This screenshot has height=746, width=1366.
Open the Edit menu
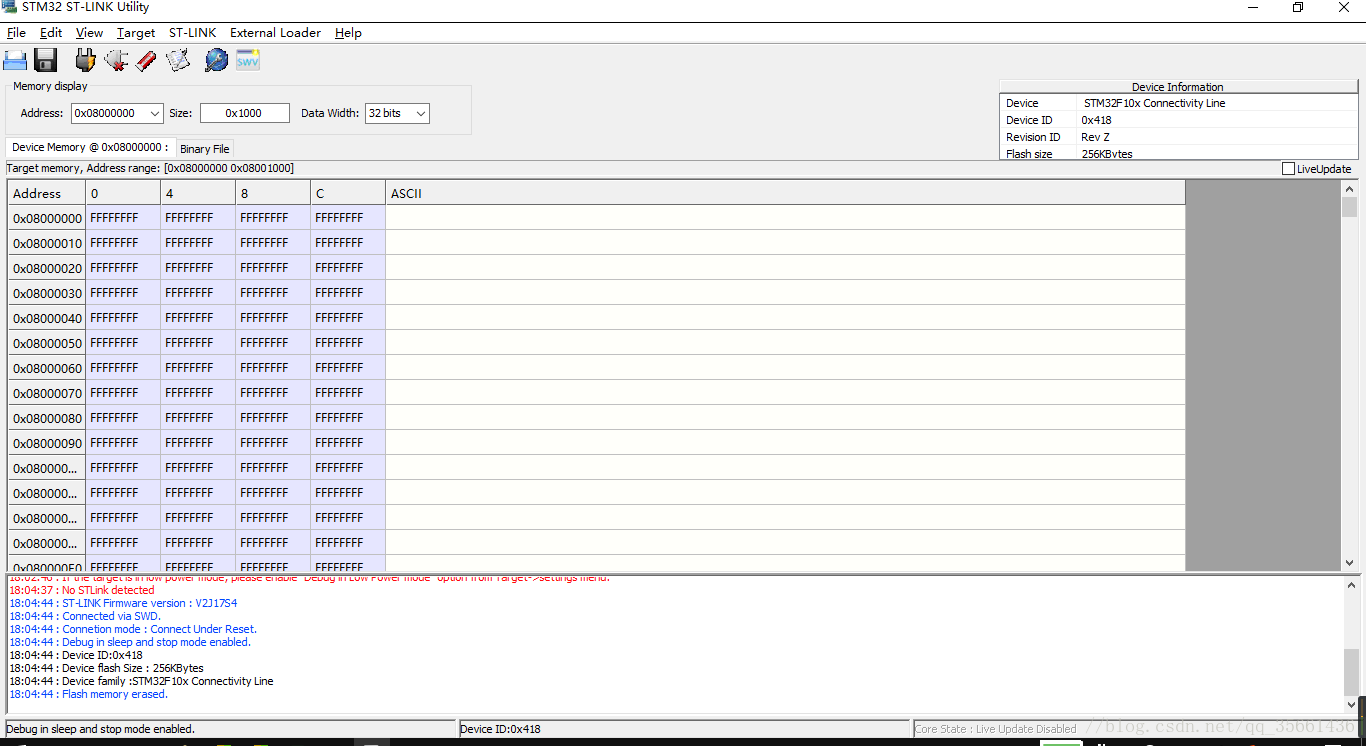click(51, 33)
